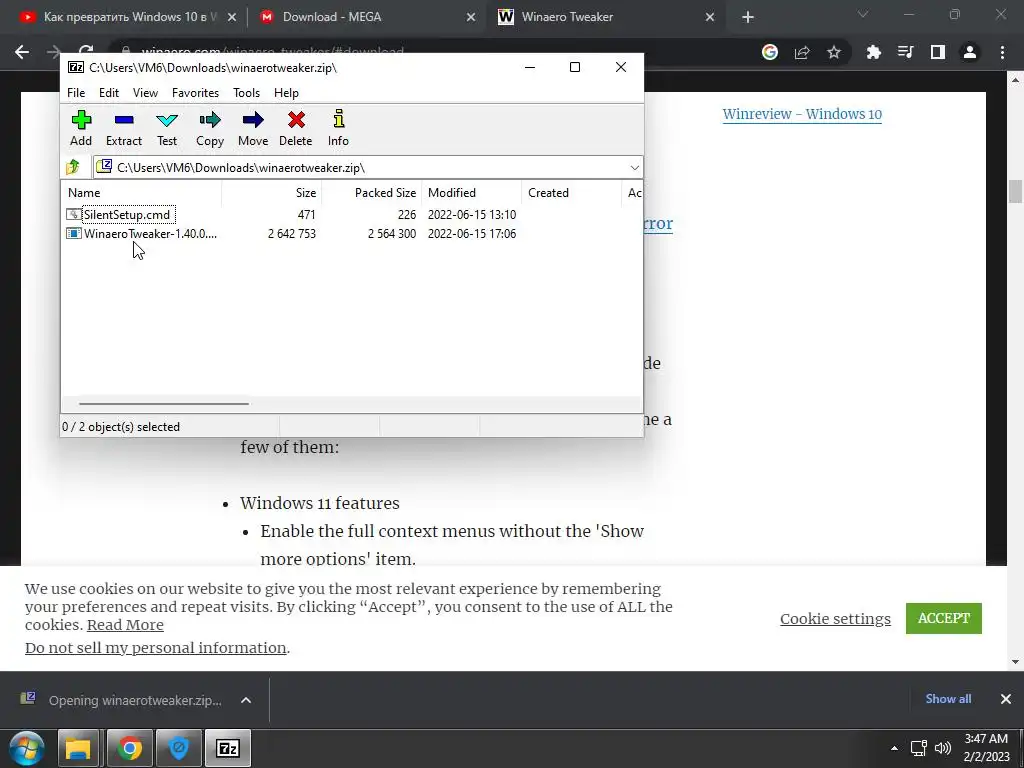Click the Copy toolbar icon
Screen dimensions: 1024x768
click(210, 128)
